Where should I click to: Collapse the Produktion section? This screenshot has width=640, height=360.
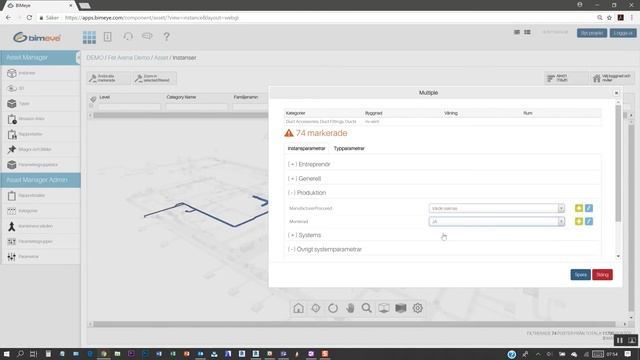coord(307,193)
